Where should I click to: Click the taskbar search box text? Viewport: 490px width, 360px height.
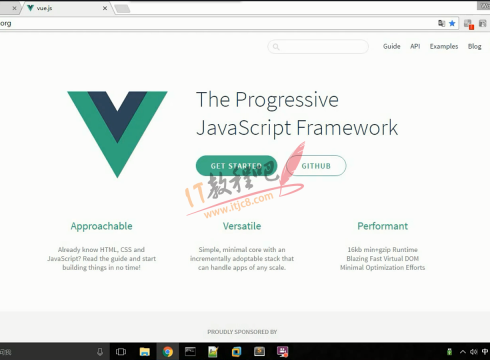point(6,352)
